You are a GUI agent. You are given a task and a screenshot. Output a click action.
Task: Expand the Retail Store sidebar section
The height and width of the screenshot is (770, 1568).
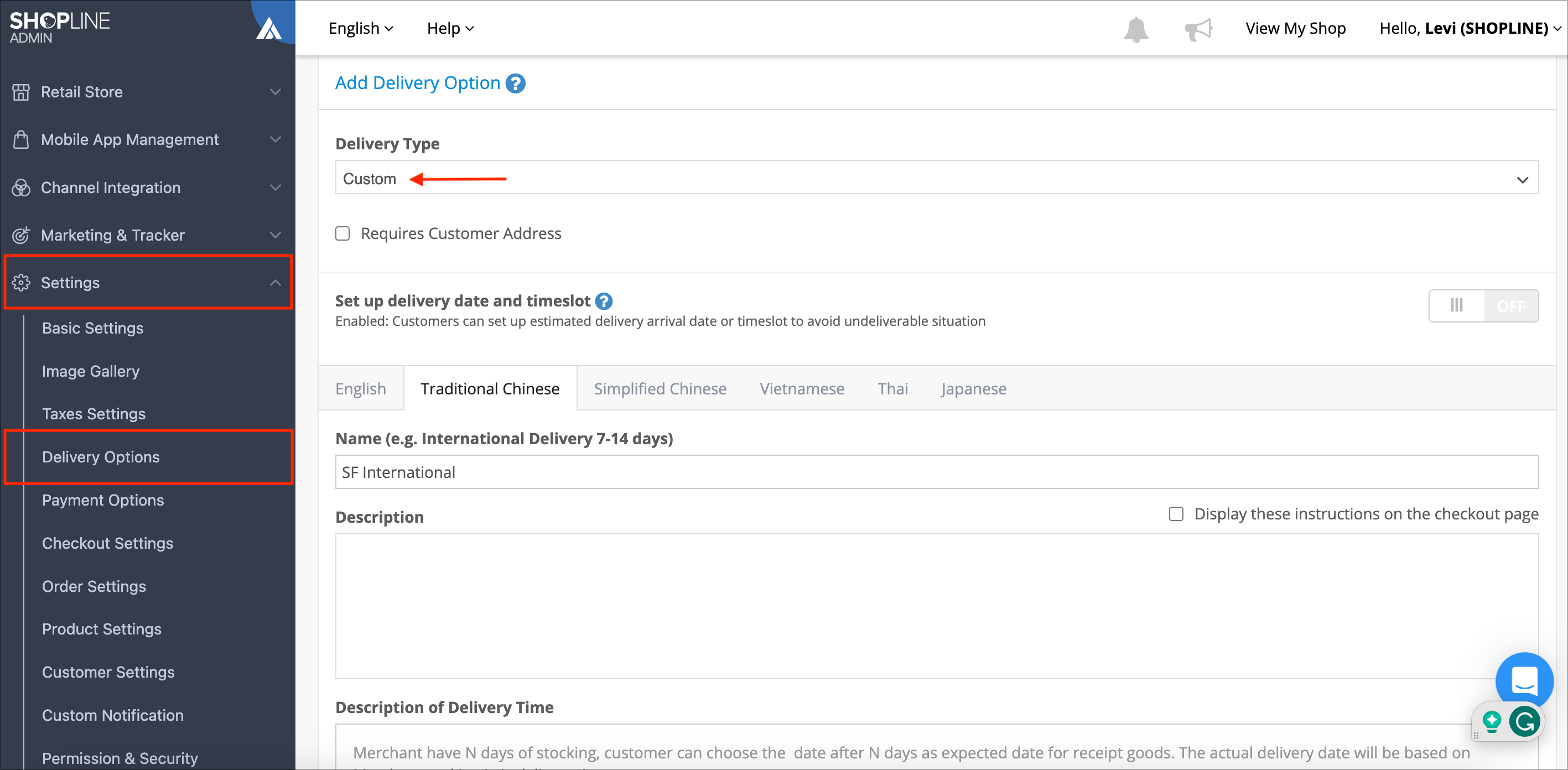pos(147,92)
